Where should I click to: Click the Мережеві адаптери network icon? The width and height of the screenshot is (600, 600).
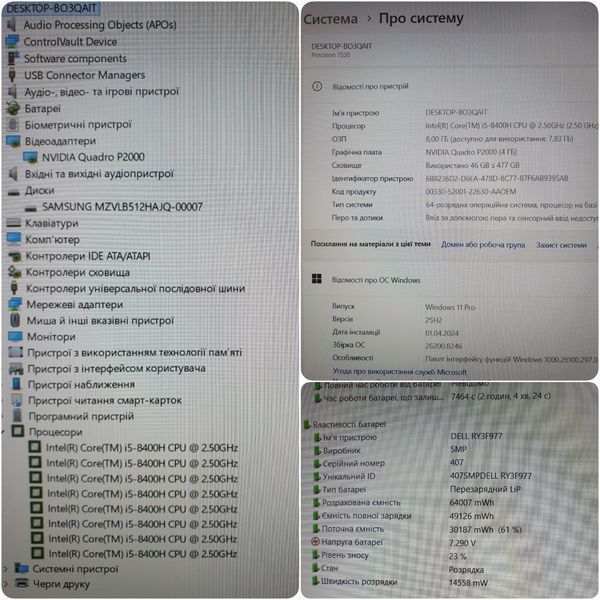coord(15,304)
